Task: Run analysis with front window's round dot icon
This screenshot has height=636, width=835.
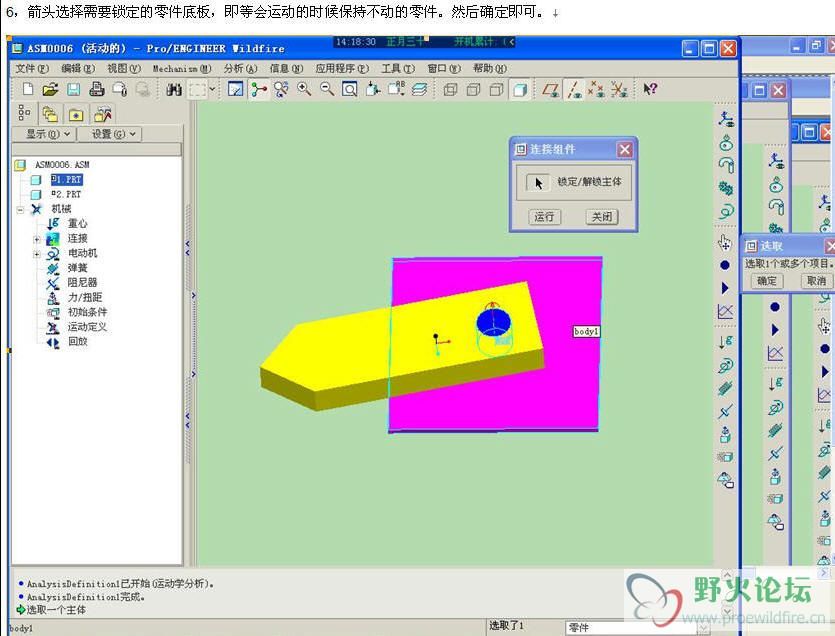Action: click(x=725, y=265)
